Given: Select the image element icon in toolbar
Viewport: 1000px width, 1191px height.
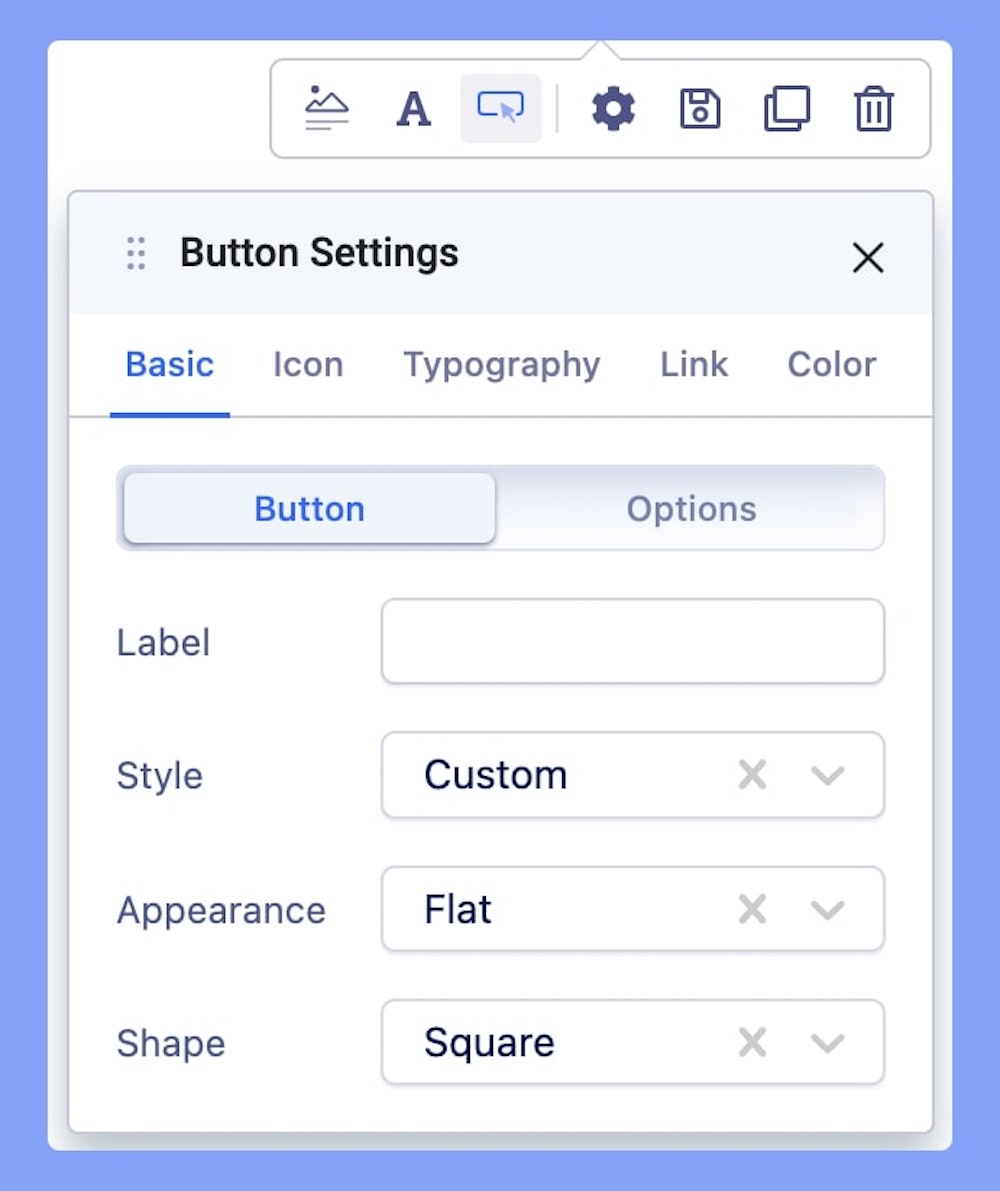Looking at the screenshot, I should 327,108.
